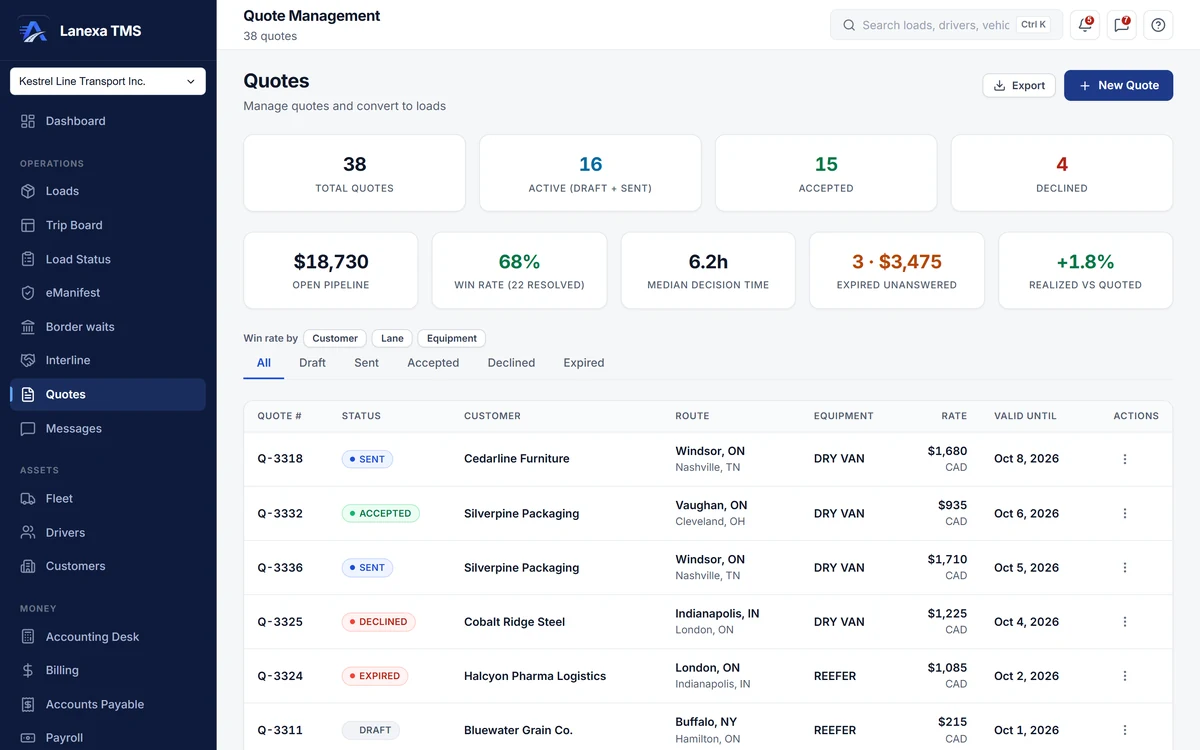Click the Expired Unanswered card

(897, 270)
